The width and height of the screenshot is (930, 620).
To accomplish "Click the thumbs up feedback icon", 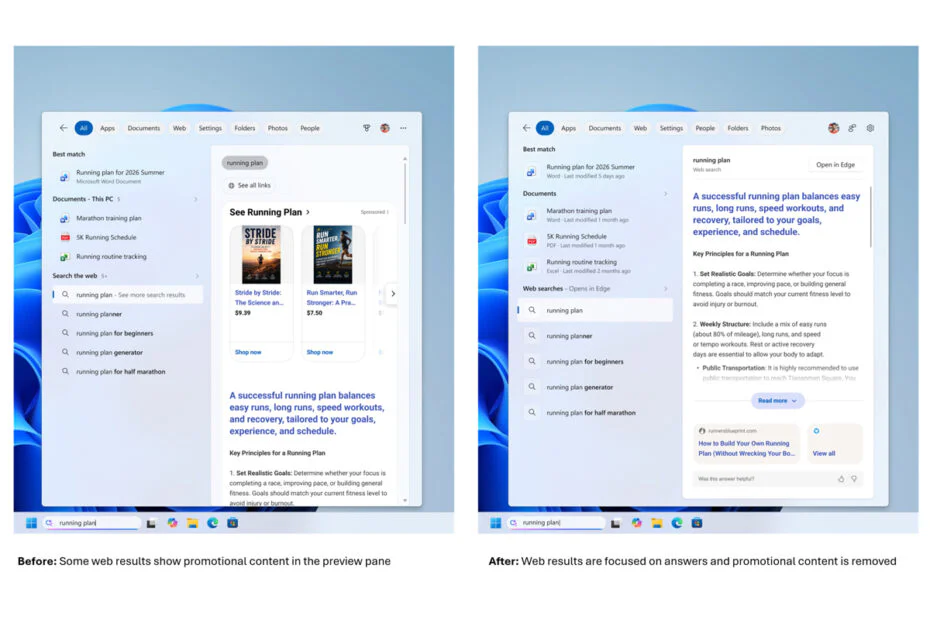I will [841, 479].
